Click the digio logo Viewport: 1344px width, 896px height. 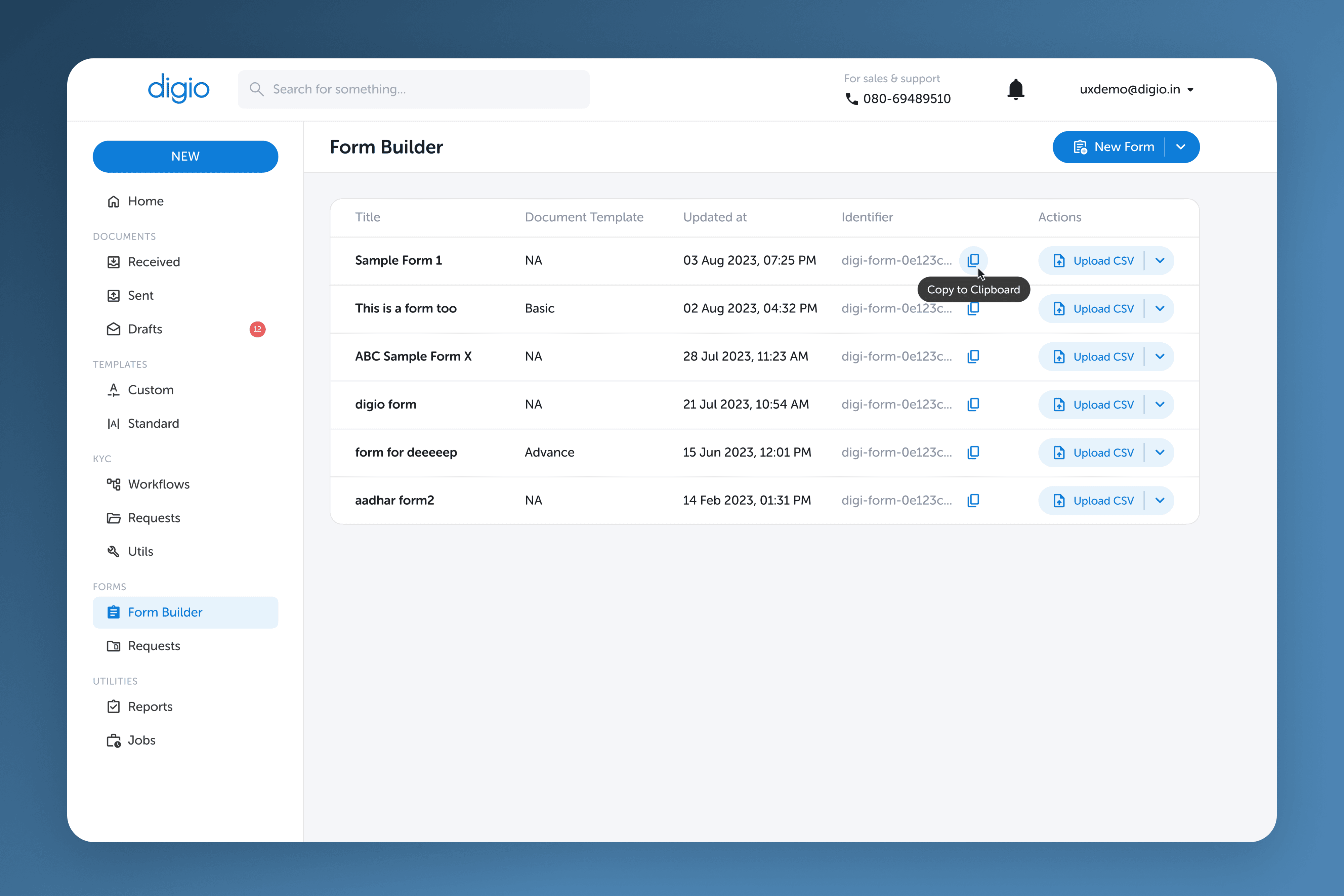coord(178,89)
